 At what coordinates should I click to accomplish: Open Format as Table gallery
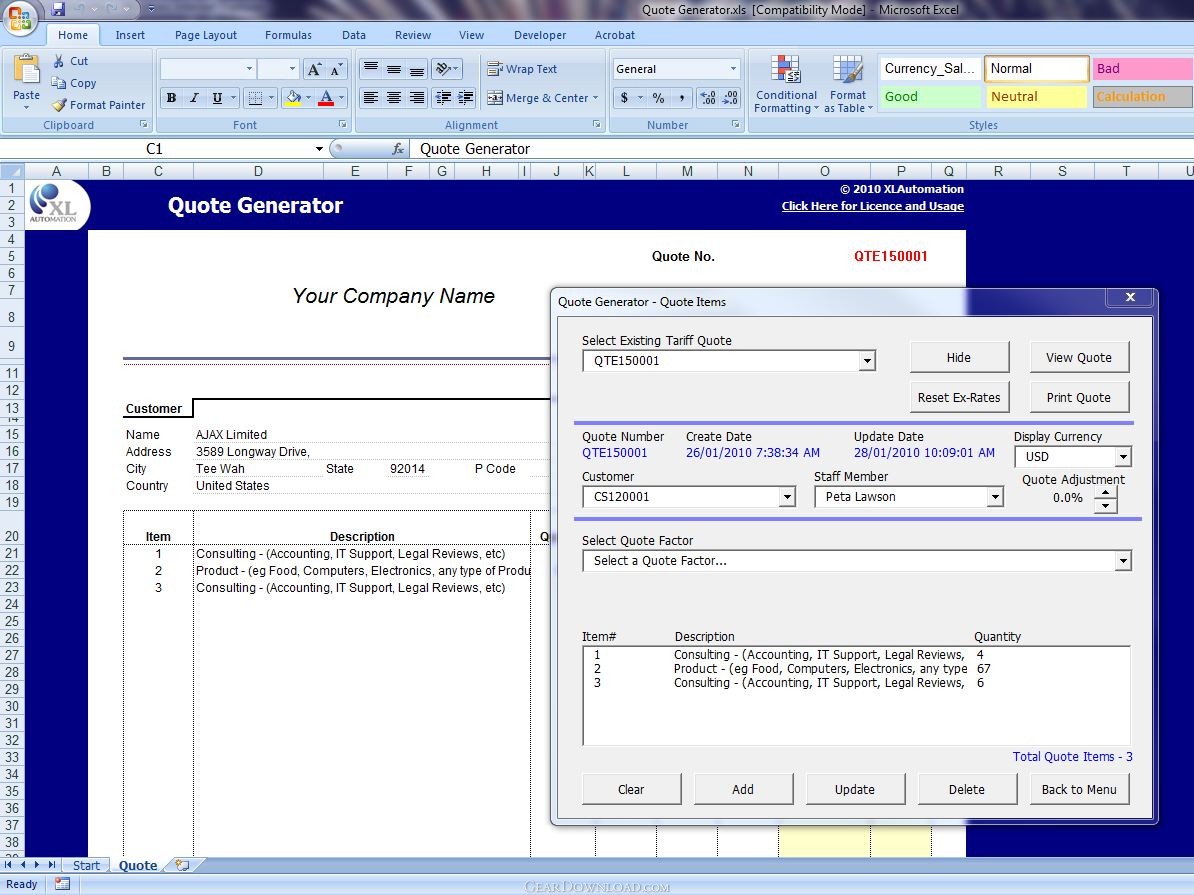(x=848, y=85)
